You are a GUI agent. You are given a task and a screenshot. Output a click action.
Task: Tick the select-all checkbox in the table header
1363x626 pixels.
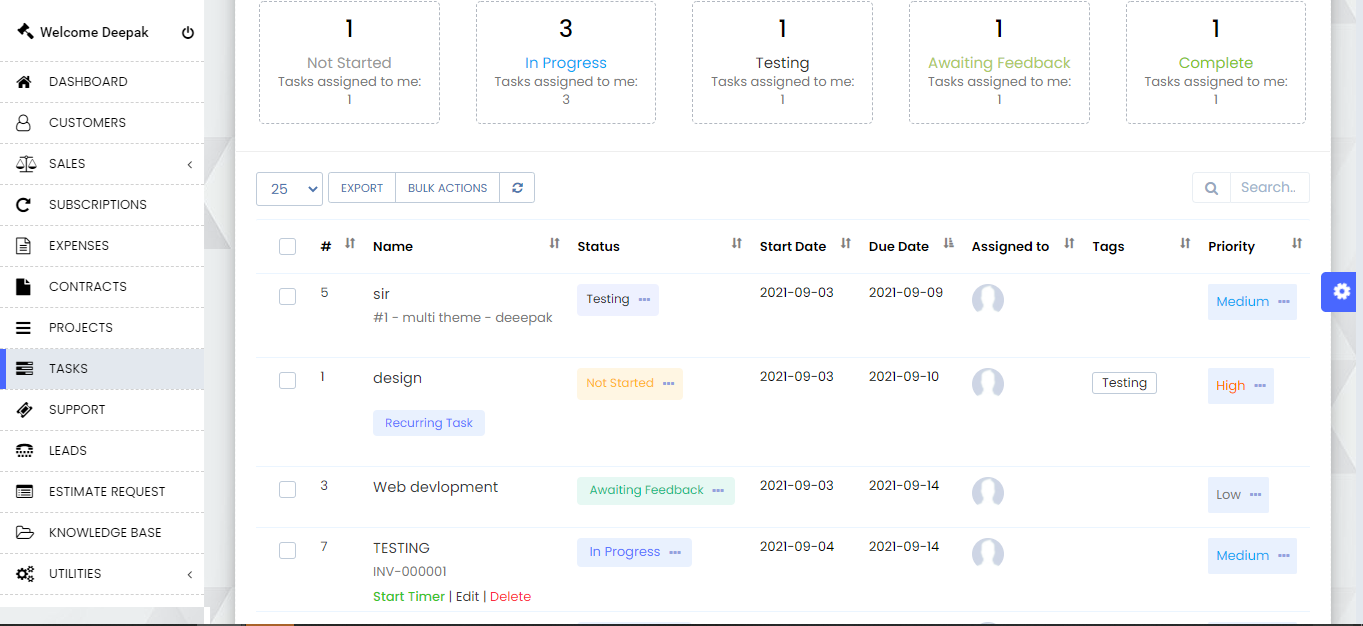pos(287,246)
